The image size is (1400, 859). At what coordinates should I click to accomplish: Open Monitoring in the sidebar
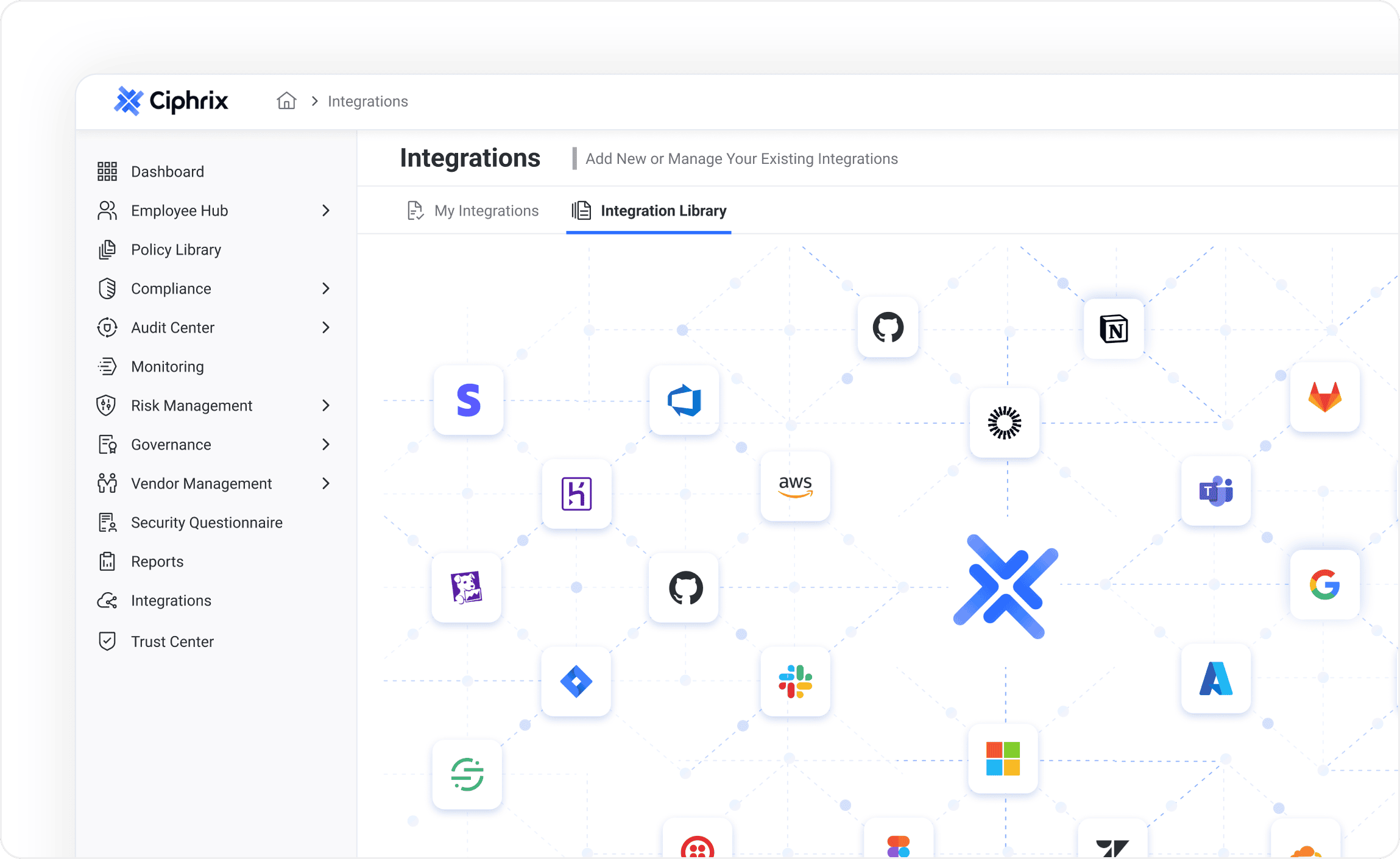click(168, 367)
